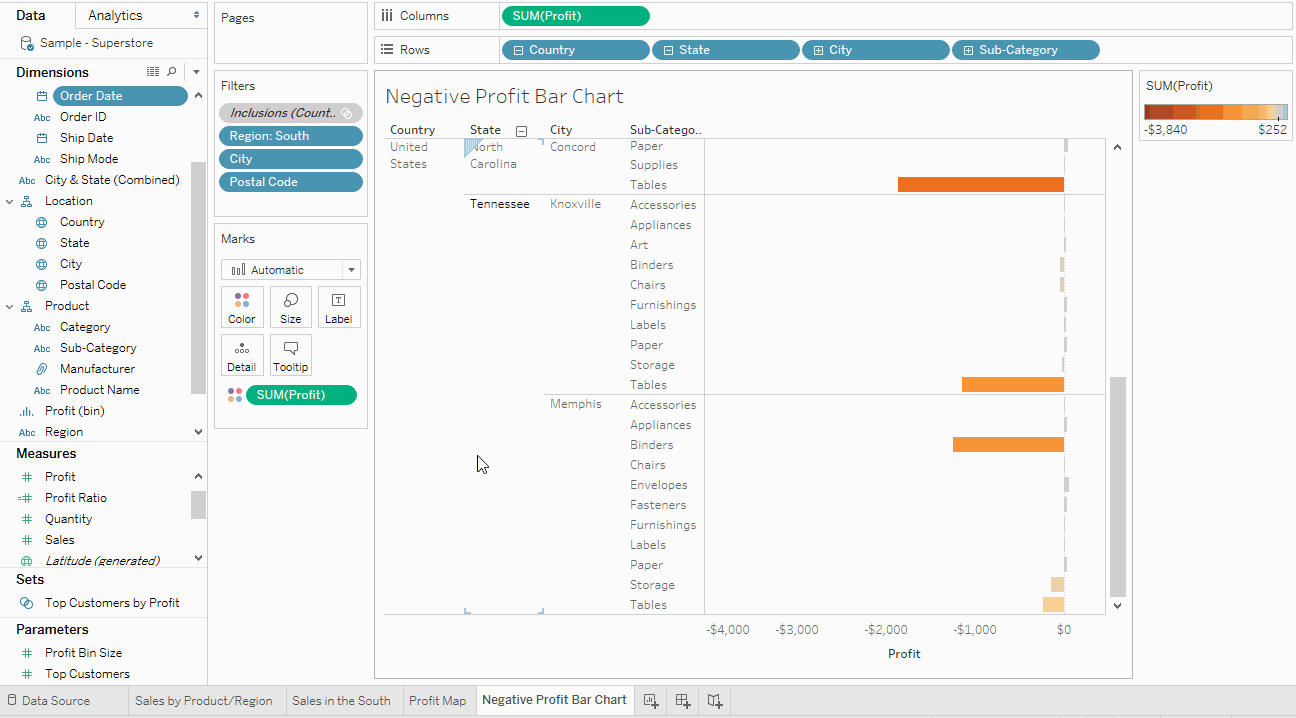Collapse the Location hierarchy
Image resolution: width=1296 pixels, height=718 pixels.
coord(9,201)
